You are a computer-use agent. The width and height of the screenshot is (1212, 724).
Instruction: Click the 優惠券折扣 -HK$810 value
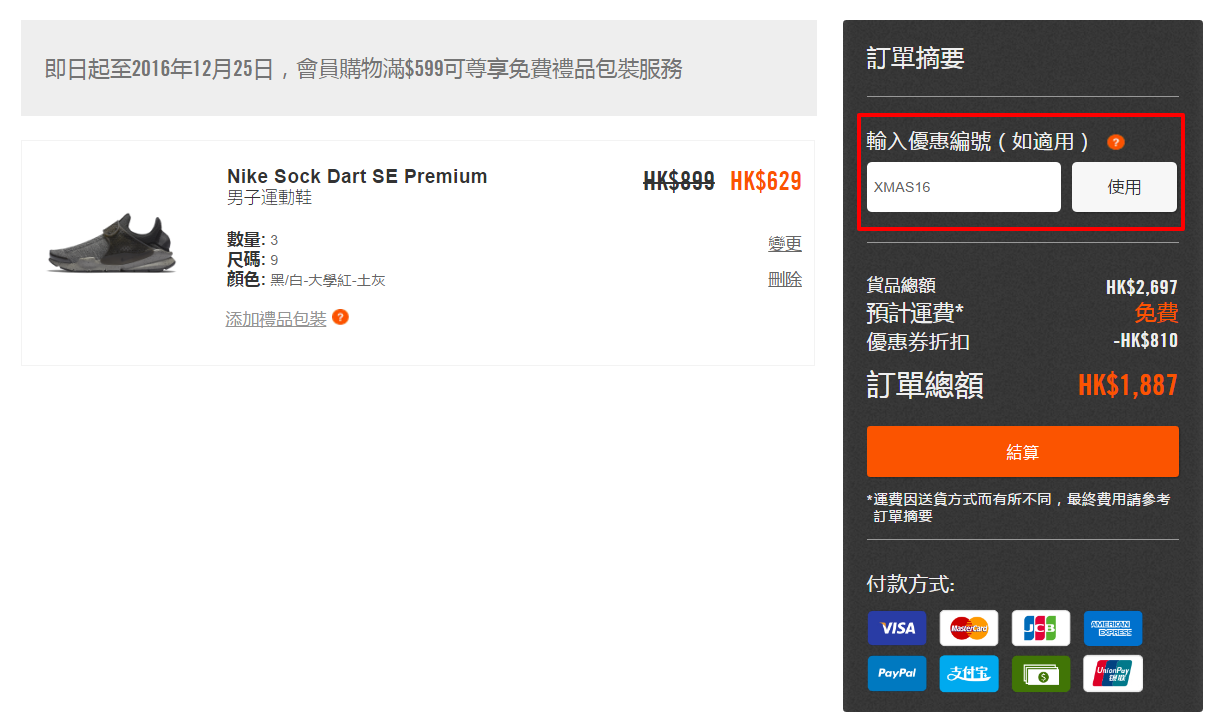pyautogui.click(x=1146, y=340)
